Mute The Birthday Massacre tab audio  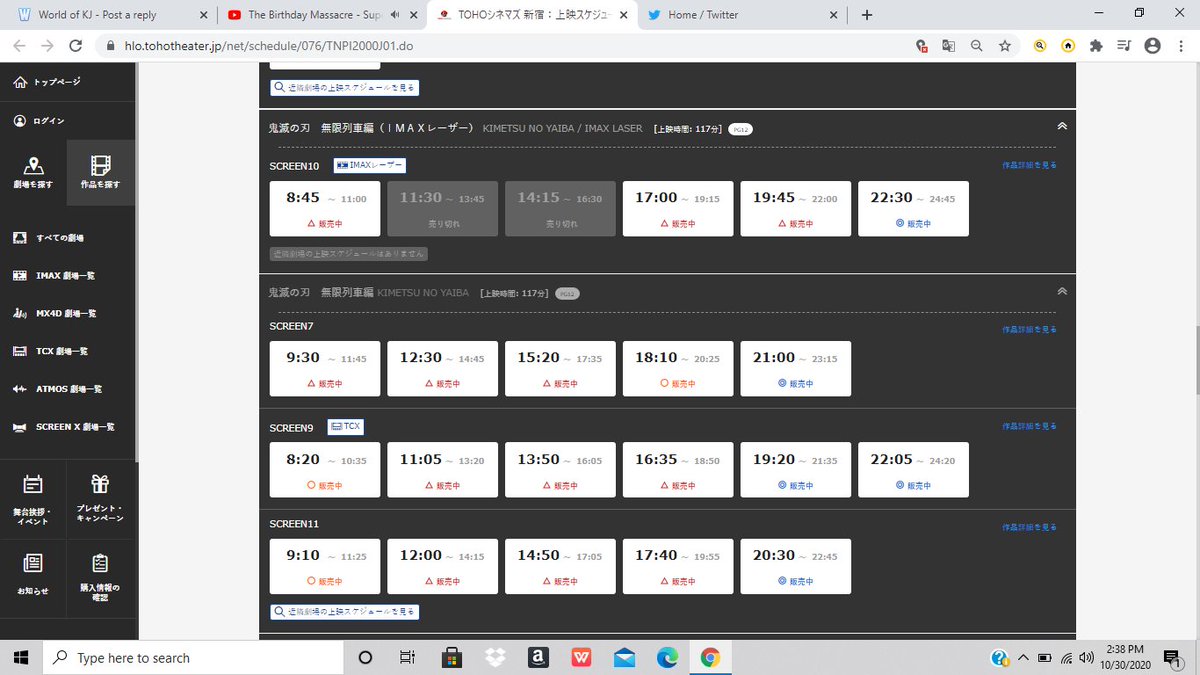point(396,15)
